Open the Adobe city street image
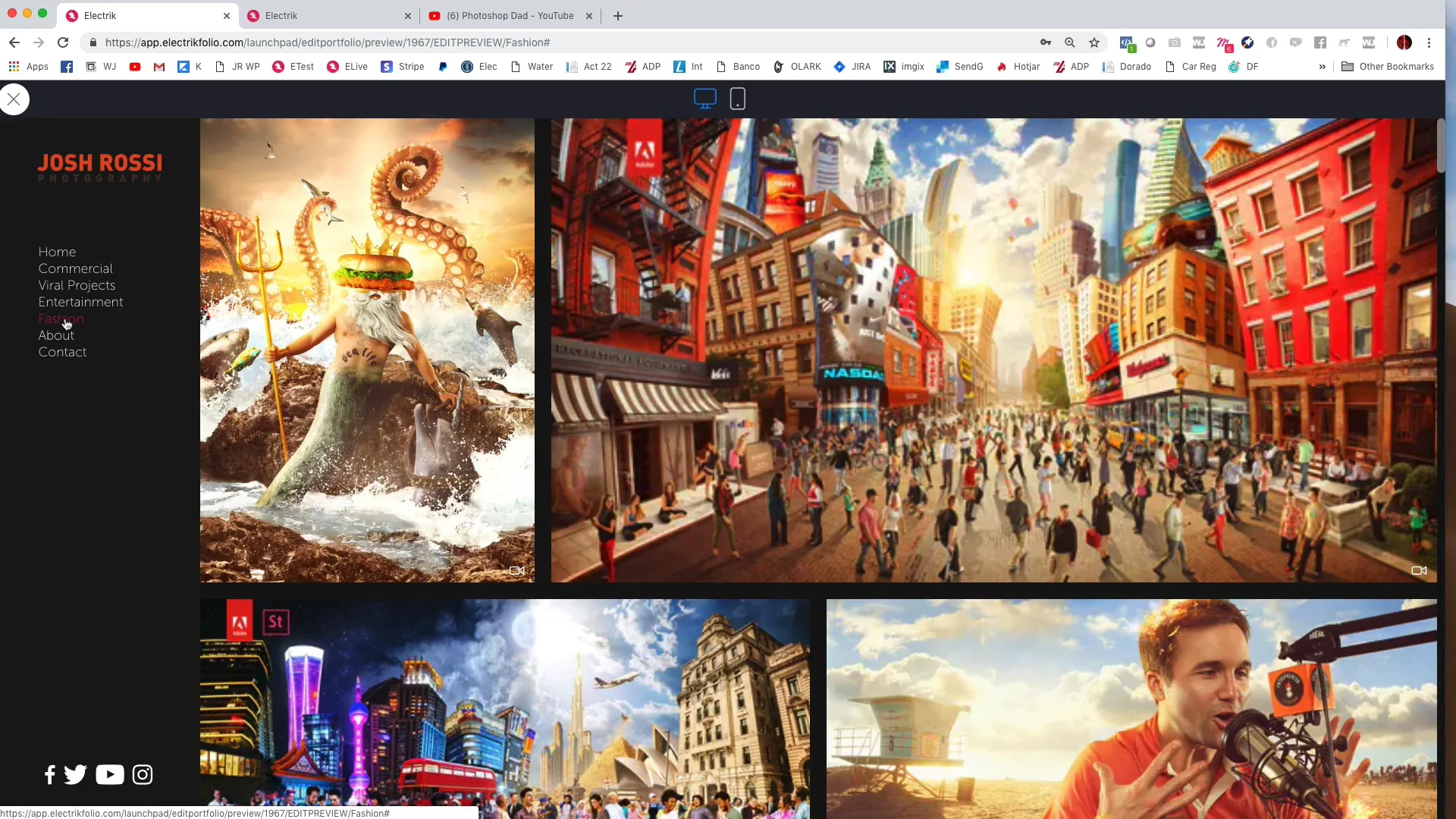The width and height of the screenshot is (1456, 819). (x=993, y=350)
